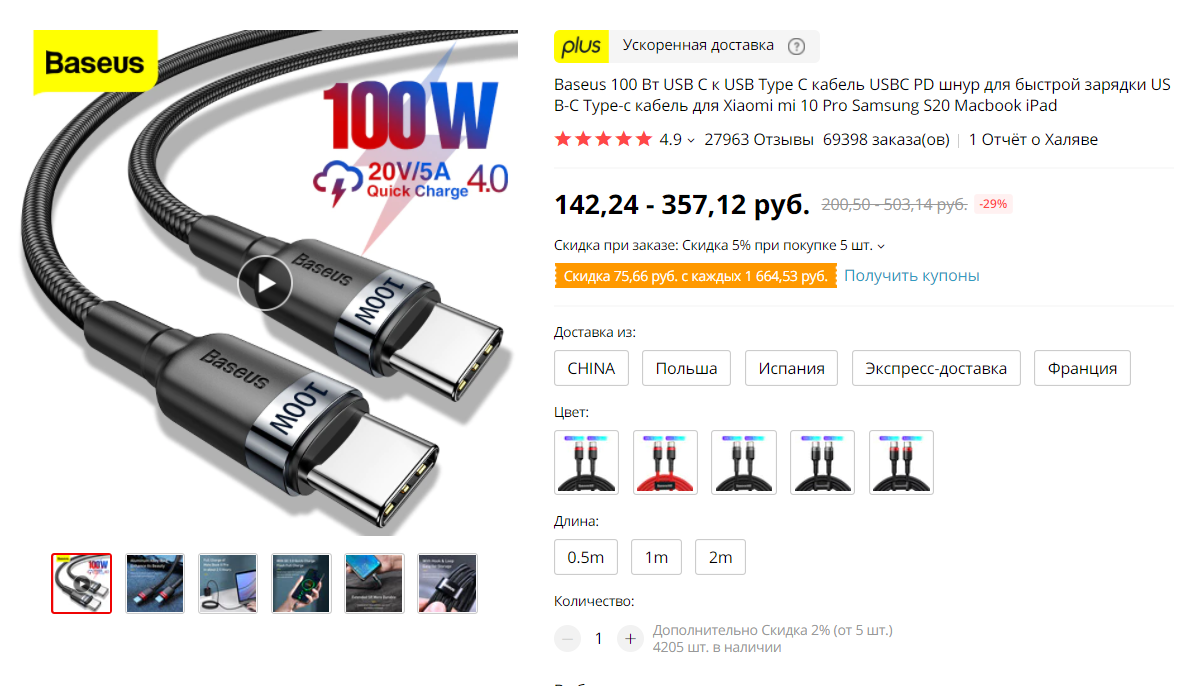Viewport: 1191px width, 686px height.
Task: Select Экспресс-доставка shipping option
Action: click(936, 368)
